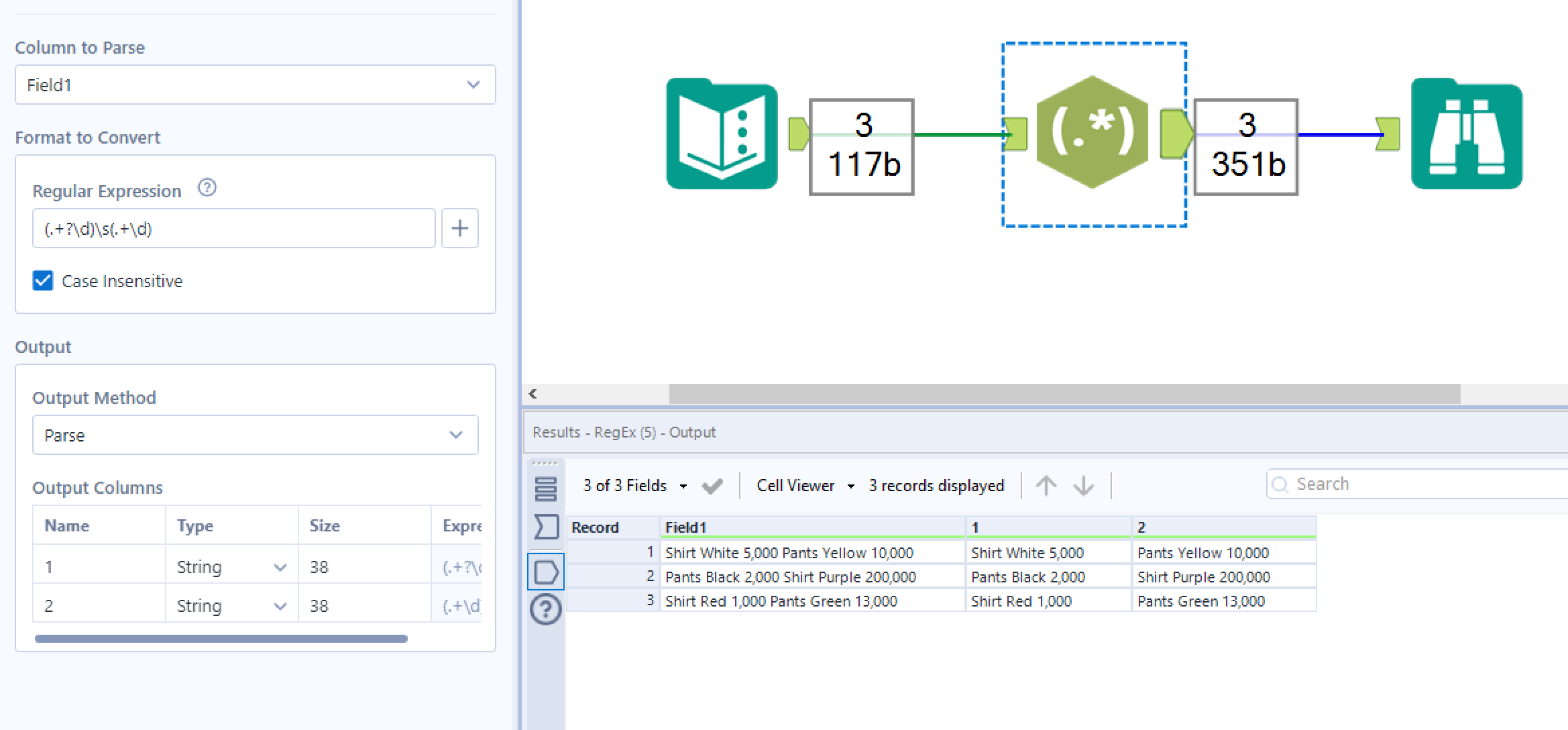Uncheck the Case Insensitive checkbox
This screenshot has width=1568, height=730.
pos(43,280)
